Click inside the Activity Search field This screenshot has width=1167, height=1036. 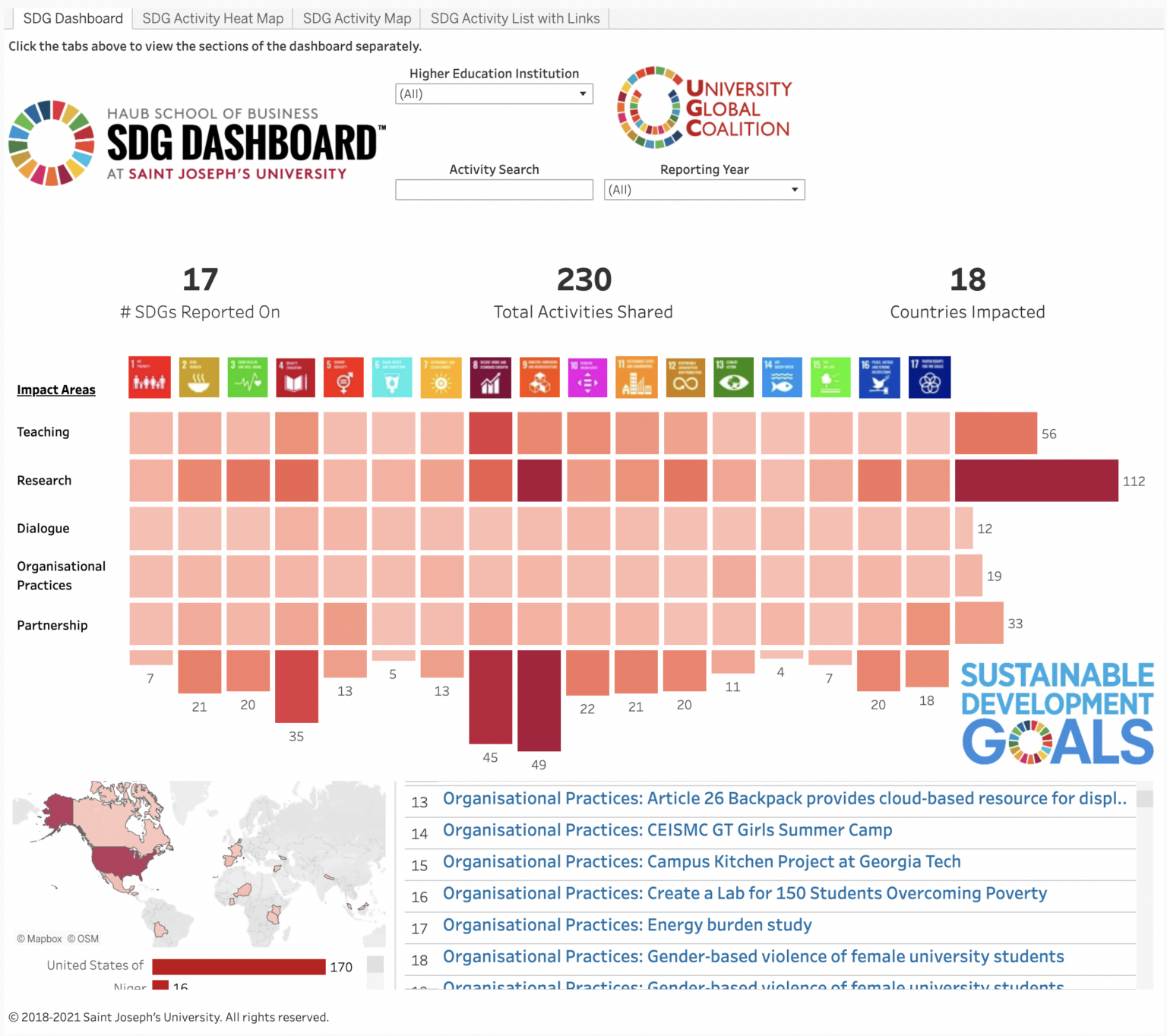tap(493, 189)
